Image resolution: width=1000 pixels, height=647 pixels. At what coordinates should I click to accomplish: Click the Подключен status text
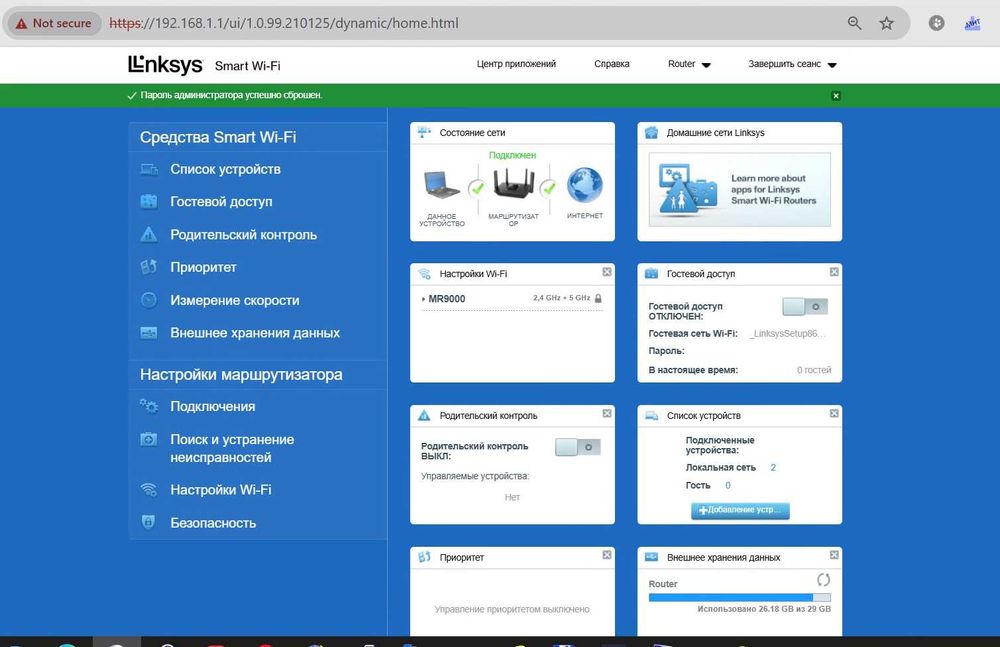pos(512,155)
